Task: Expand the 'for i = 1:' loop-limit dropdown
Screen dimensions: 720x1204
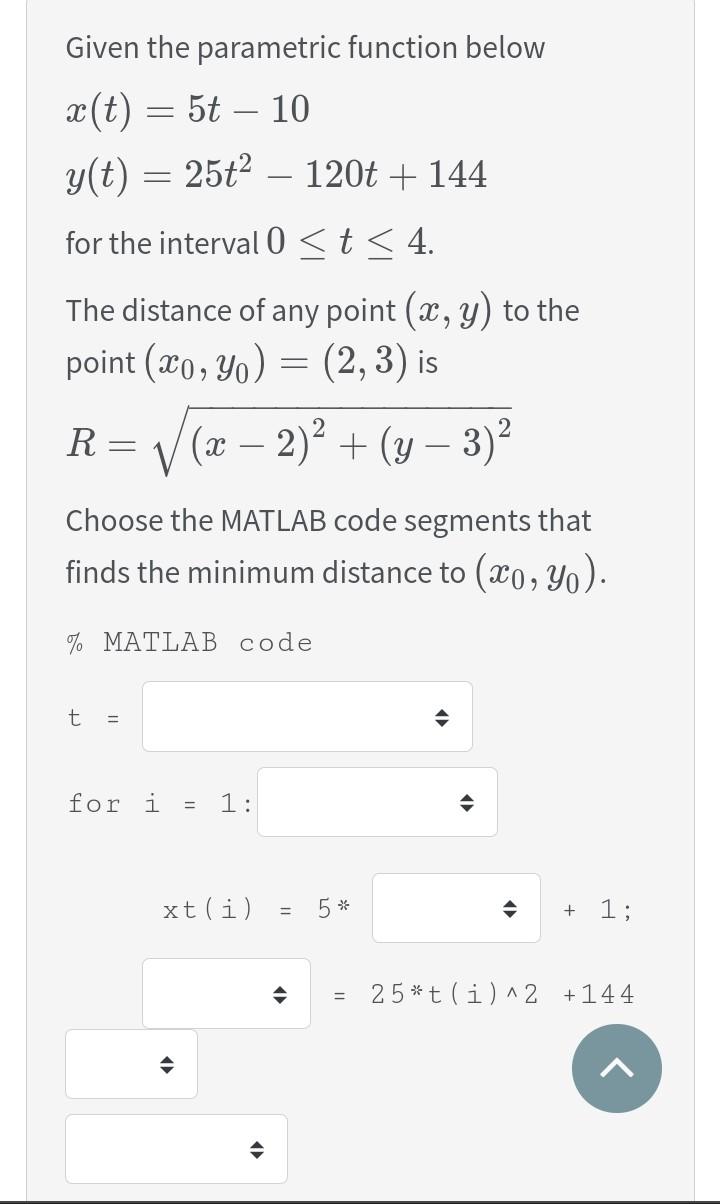Action: tap(377, 802)
